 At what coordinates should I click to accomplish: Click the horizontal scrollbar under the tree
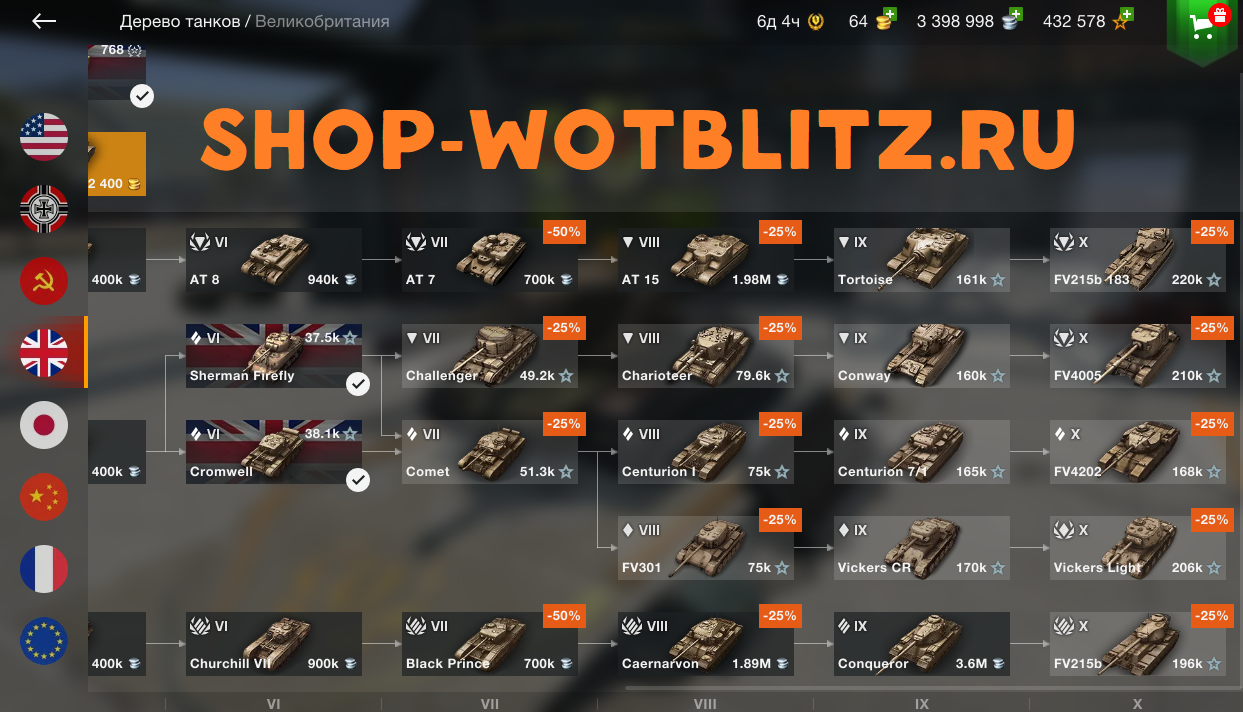pyautogui.click(x=932, y=687)
